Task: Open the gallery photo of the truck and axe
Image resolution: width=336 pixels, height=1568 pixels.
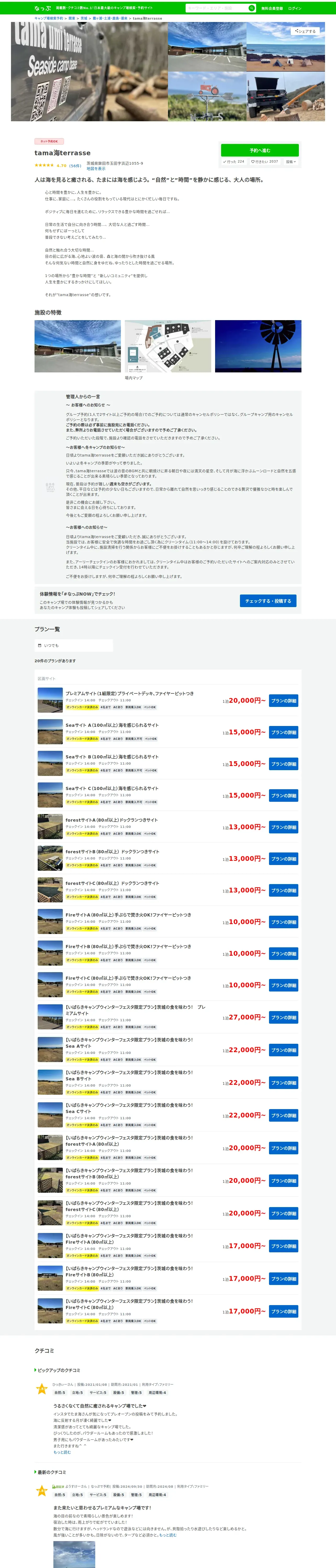Action: [x=285, y=97]
